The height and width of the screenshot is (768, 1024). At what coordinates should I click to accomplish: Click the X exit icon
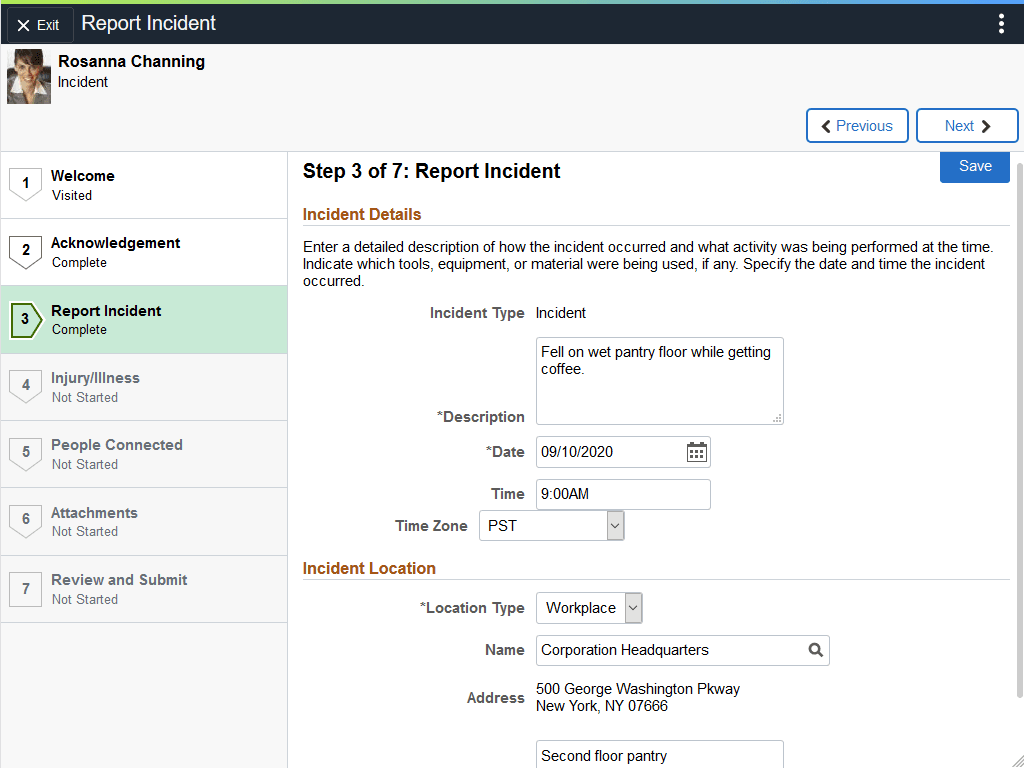[x=24, y=24]
